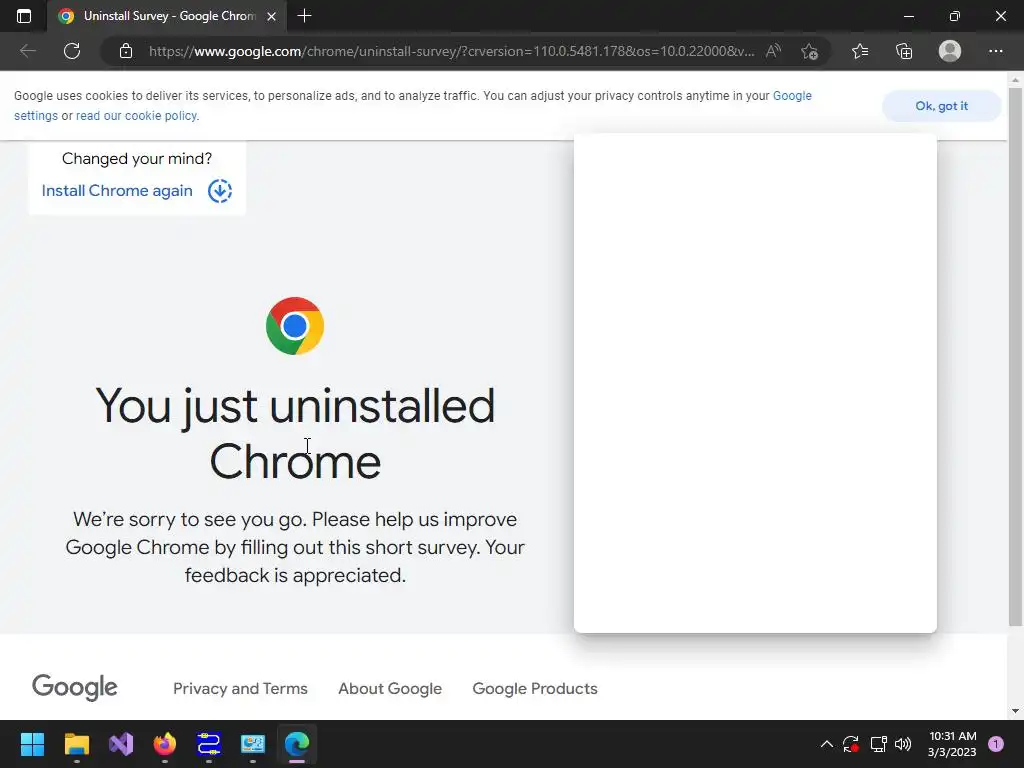This screenshot has width=1024, height=768.
Task: Open the Favorites list icon
Action: [x=860, y=51]
